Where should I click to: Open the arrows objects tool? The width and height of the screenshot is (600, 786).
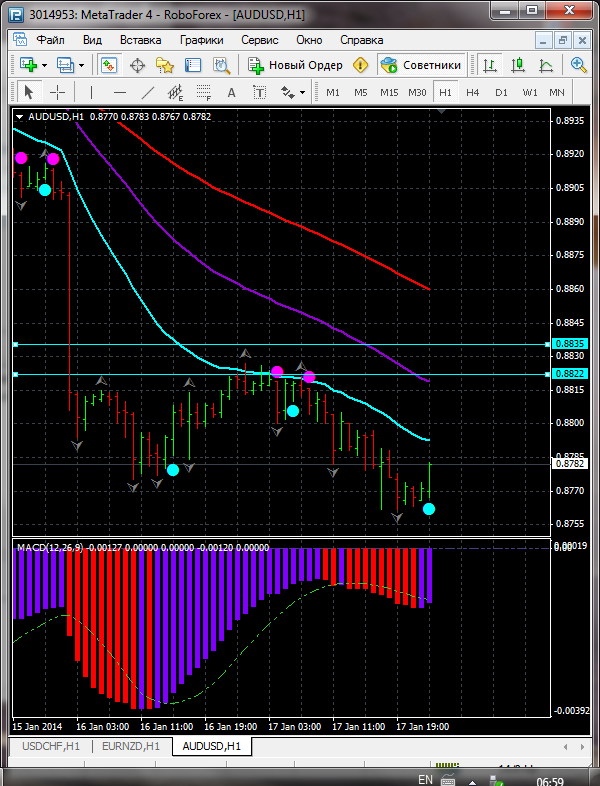(x=287, y=92)
